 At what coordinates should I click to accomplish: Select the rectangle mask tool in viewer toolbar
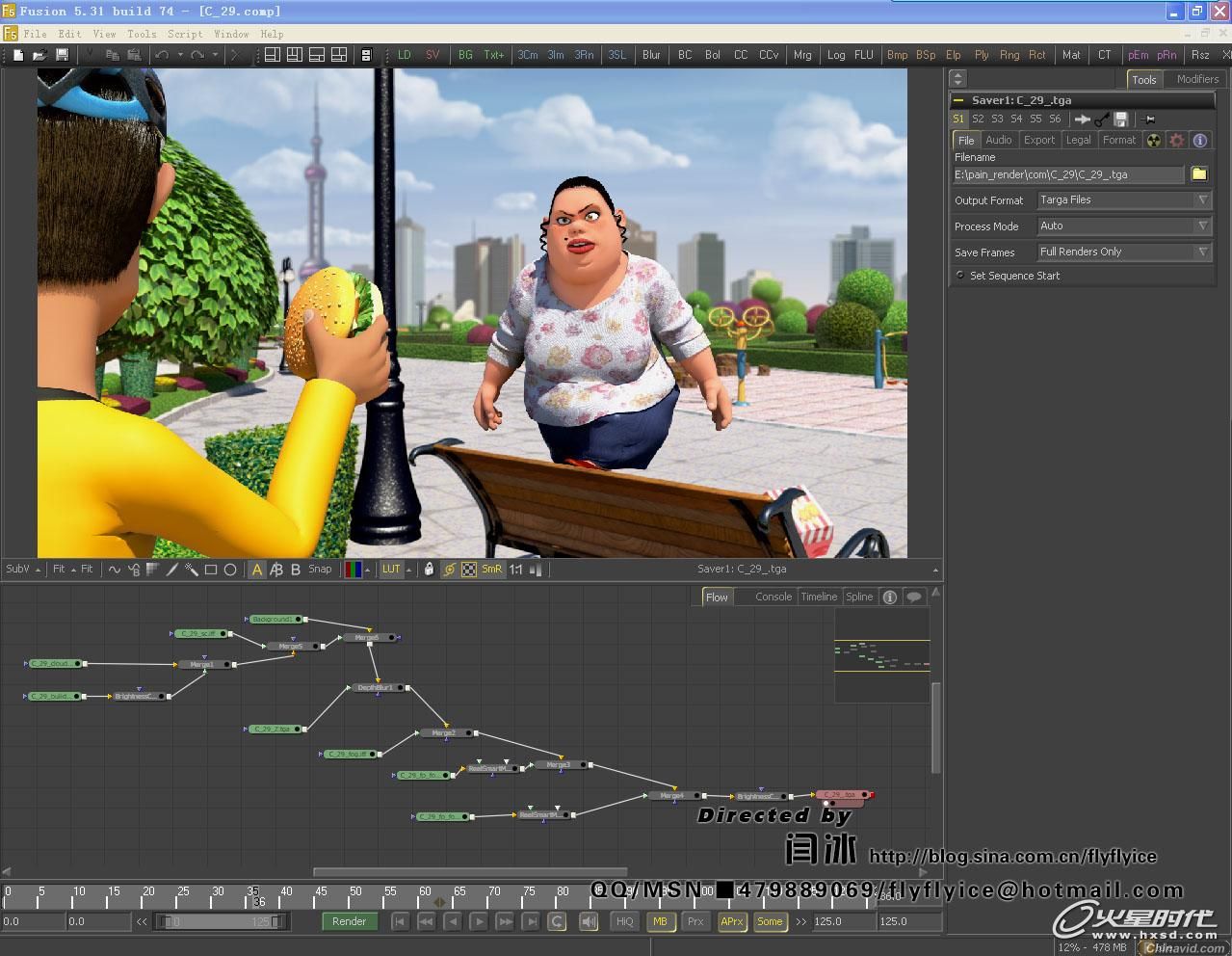[211, 570]
